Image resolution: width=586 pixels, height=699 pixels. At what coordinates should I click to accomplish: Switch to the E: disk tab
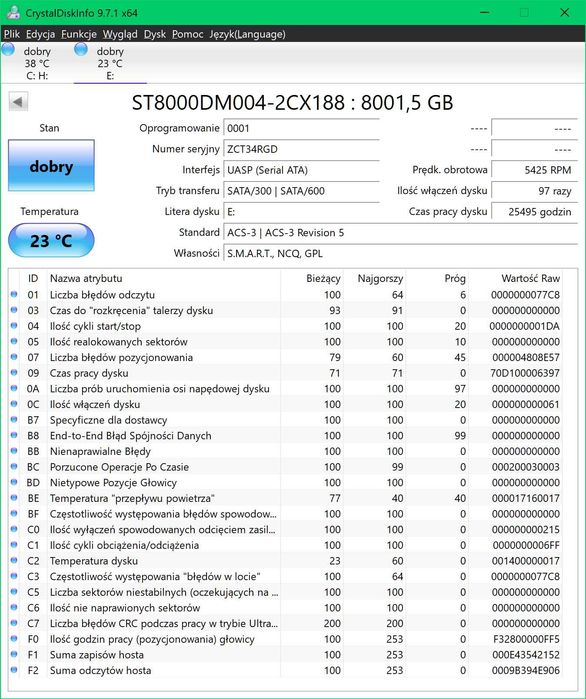[110, 63]
